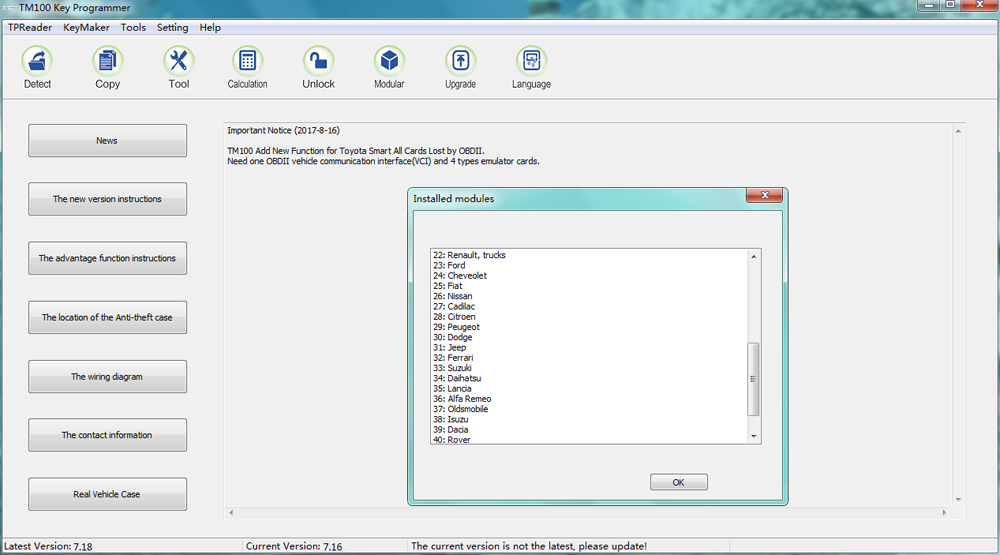Select '40: Rover' in module list

pos(452,440)
